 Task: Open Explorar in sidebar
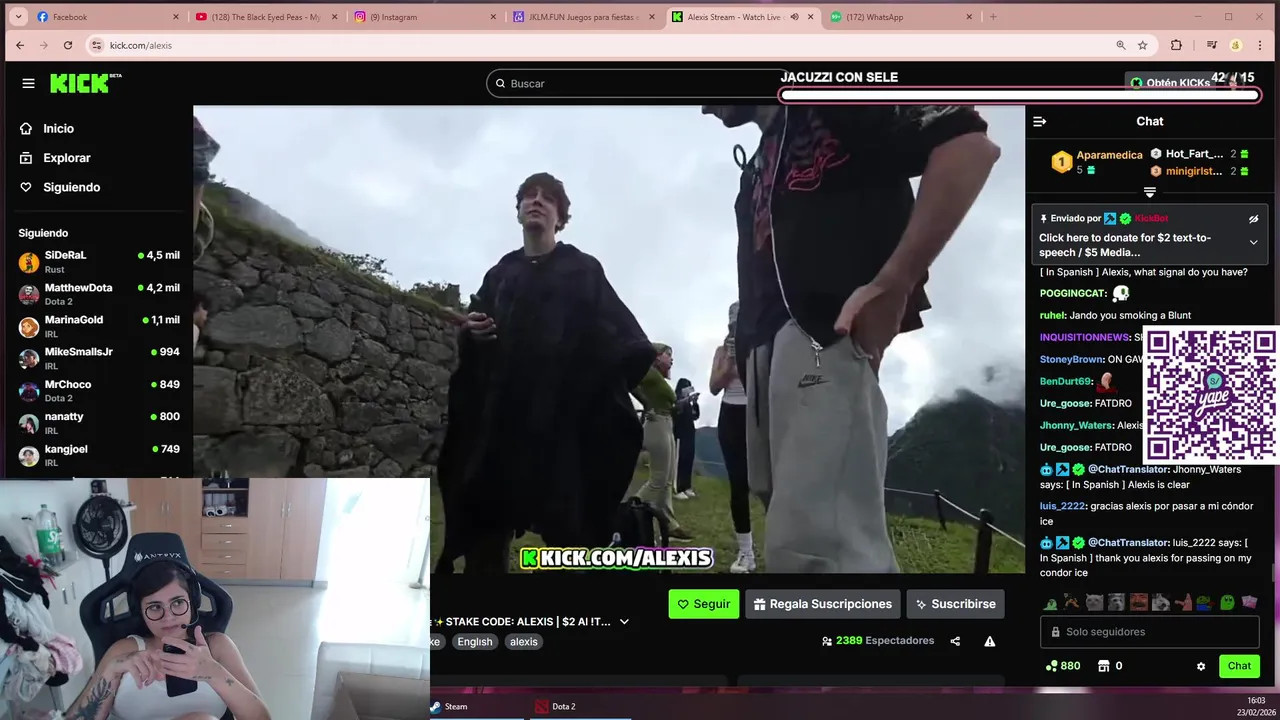click(66, 158)
